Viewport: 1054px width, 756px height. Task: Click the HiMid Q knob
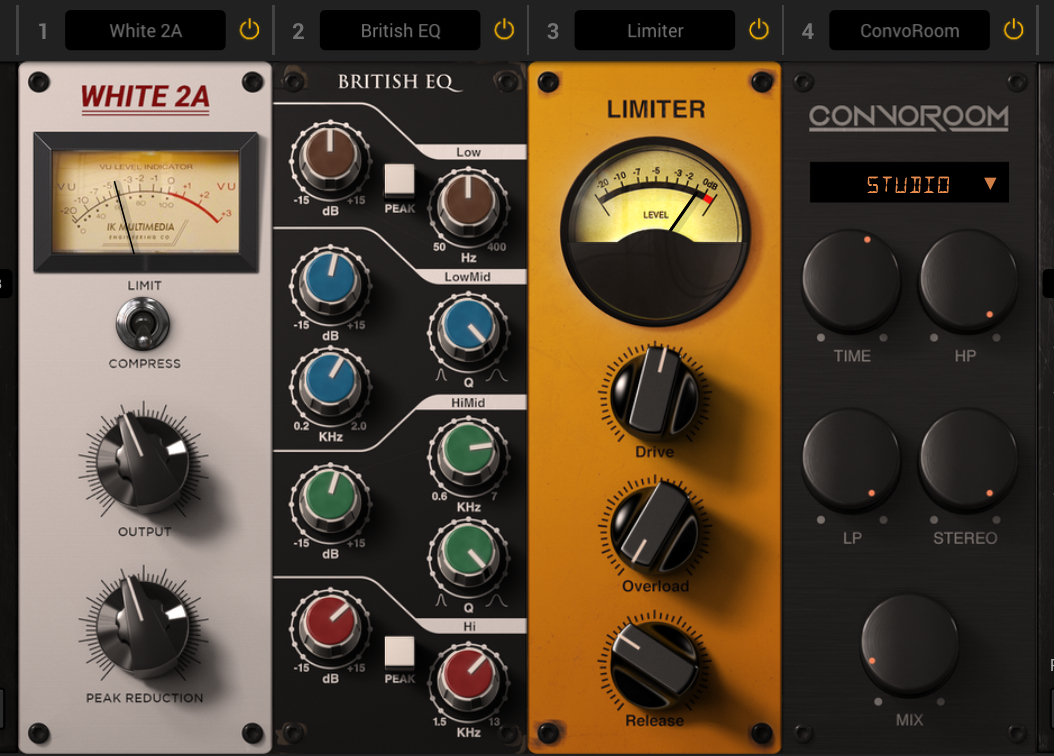[469, 556]
